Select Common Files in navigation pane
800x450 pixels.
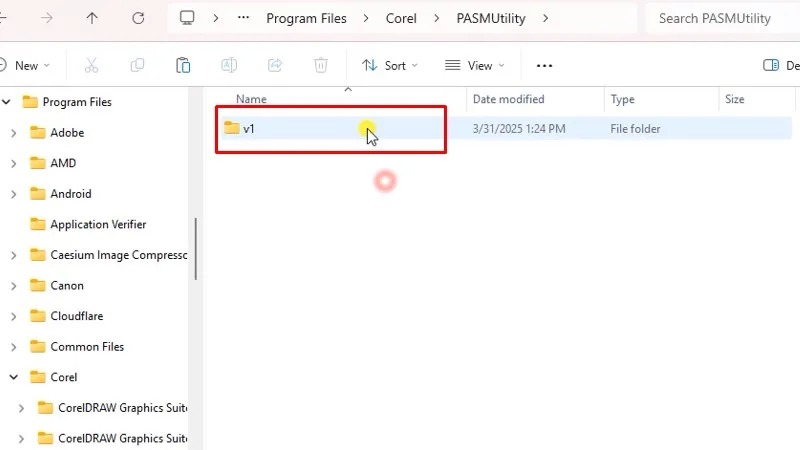[x=87, y=347]
